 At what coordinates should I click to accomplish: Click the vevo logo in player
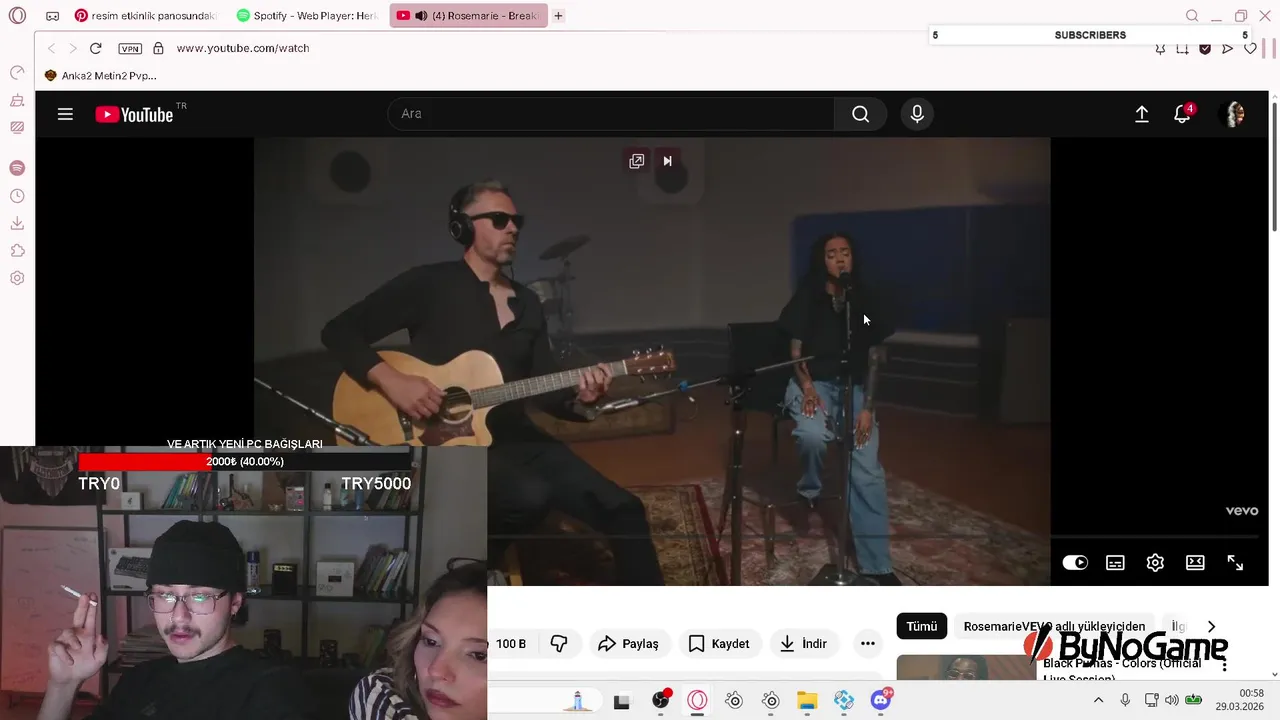(1242, 511)
